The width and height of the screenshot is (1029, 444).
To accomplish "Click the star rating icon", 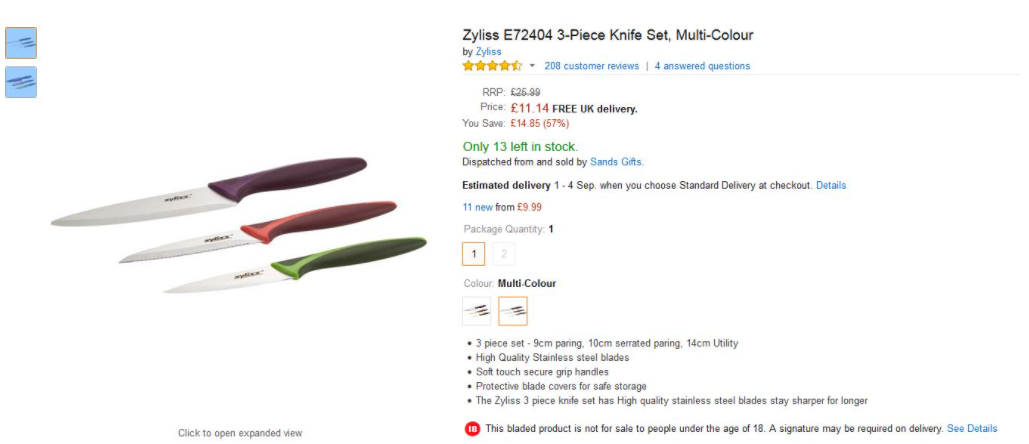I will click(x=492, y=66).
